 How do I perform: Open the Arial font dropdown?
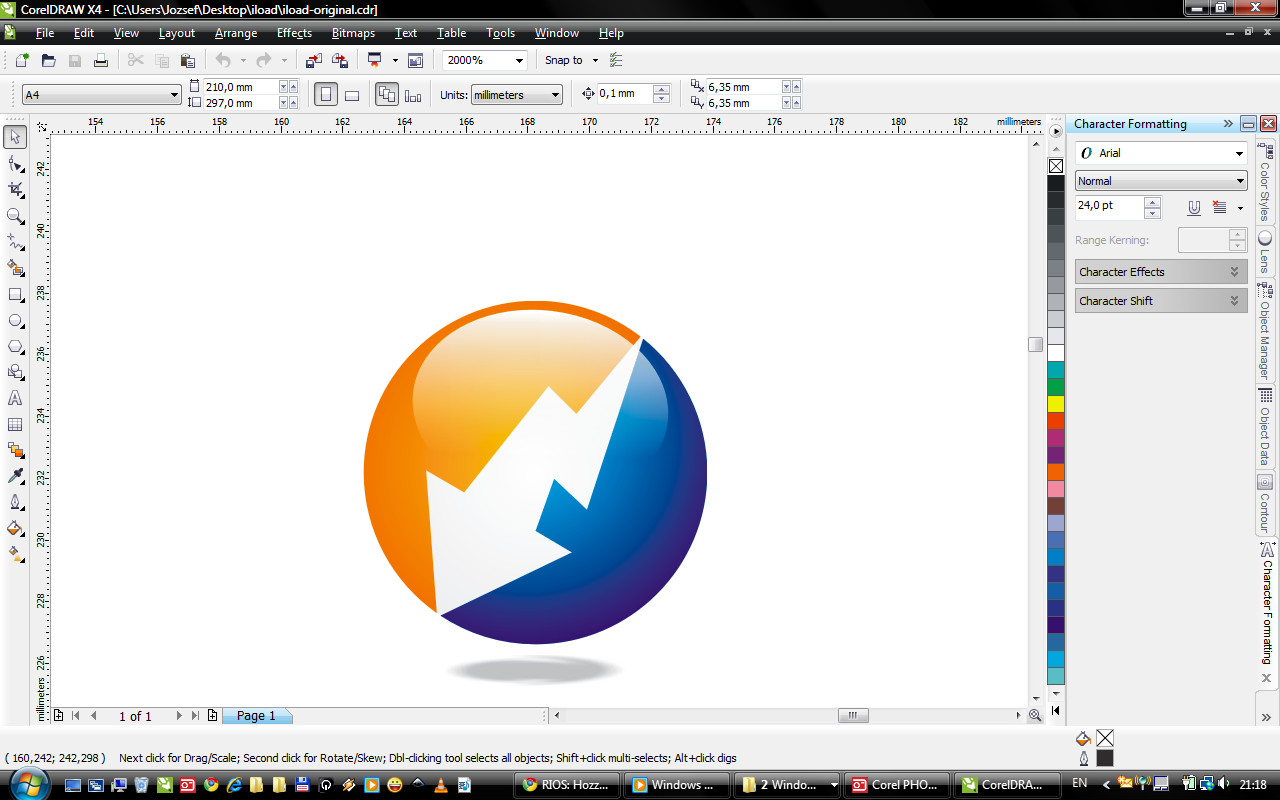(1239, 153)
